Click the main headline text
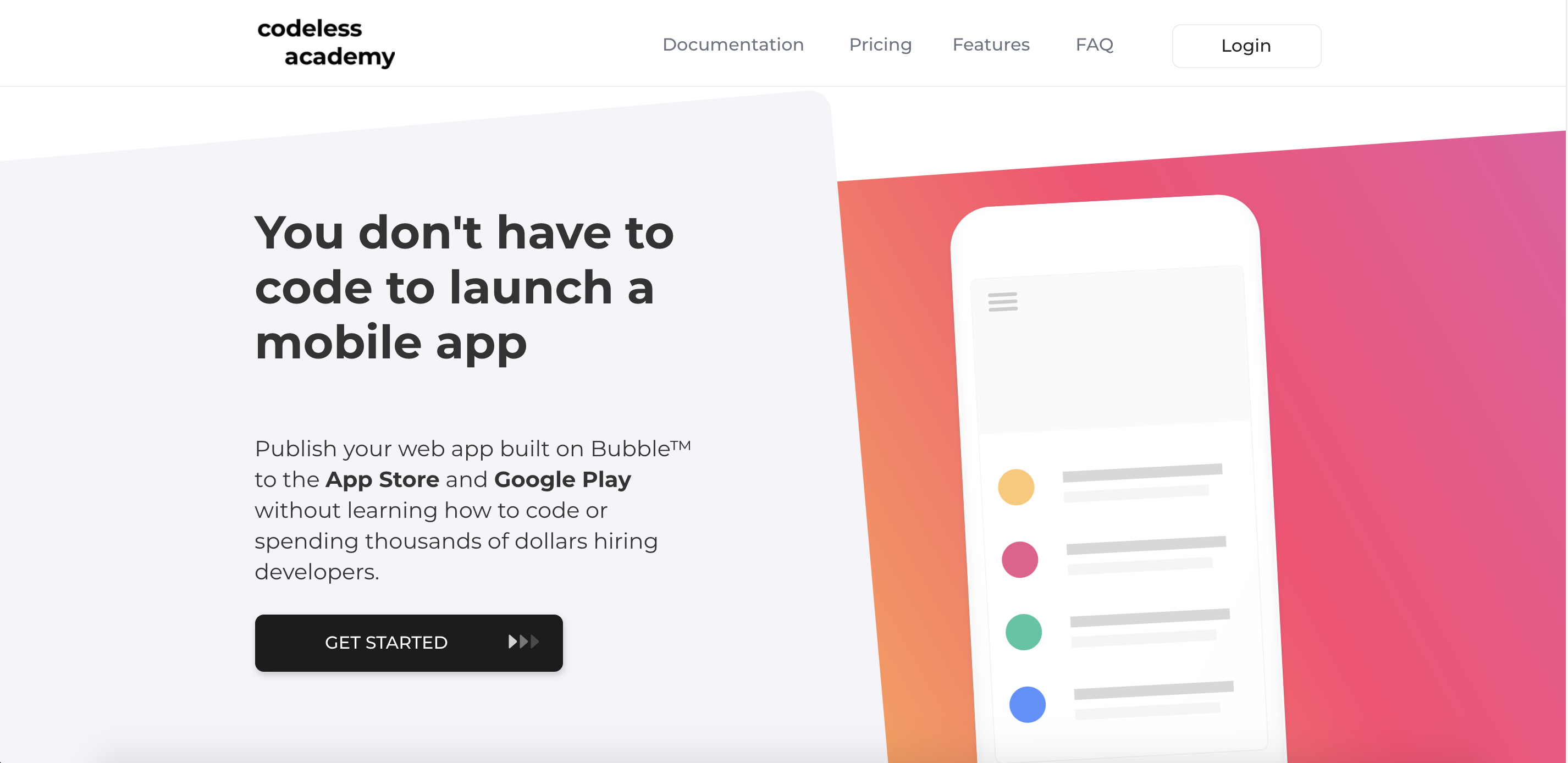This screenshot has width=1568, height=763. (x=464, y=287)
